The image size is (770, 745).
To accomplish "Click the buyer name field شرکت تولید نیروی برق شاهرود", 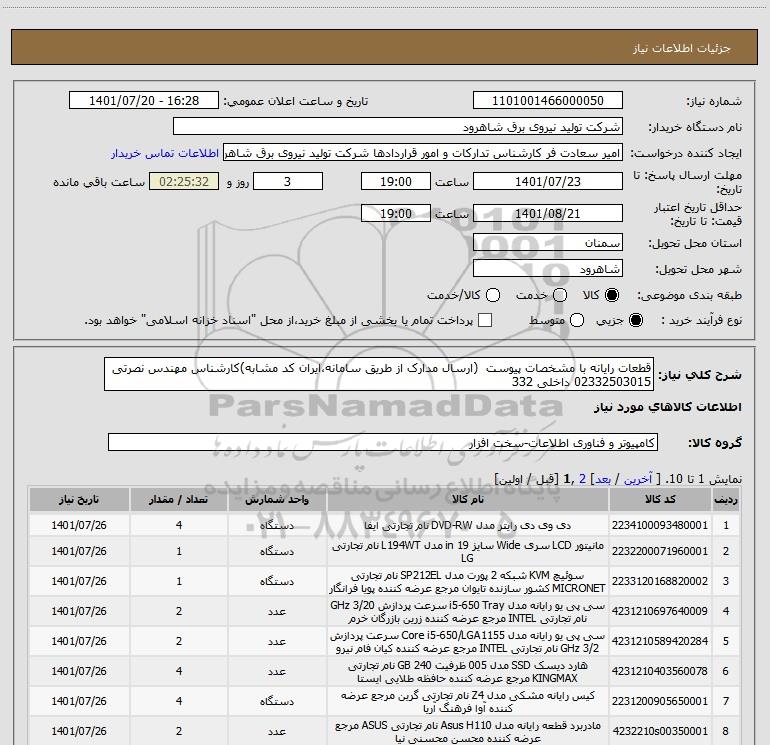I will pos(398,127).
